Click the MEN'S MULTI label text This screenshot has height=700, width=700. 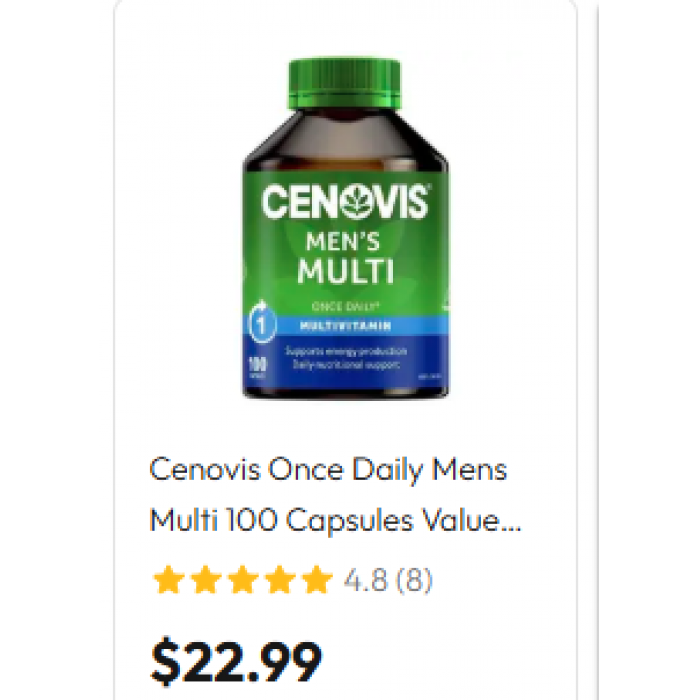coord(346,258)
